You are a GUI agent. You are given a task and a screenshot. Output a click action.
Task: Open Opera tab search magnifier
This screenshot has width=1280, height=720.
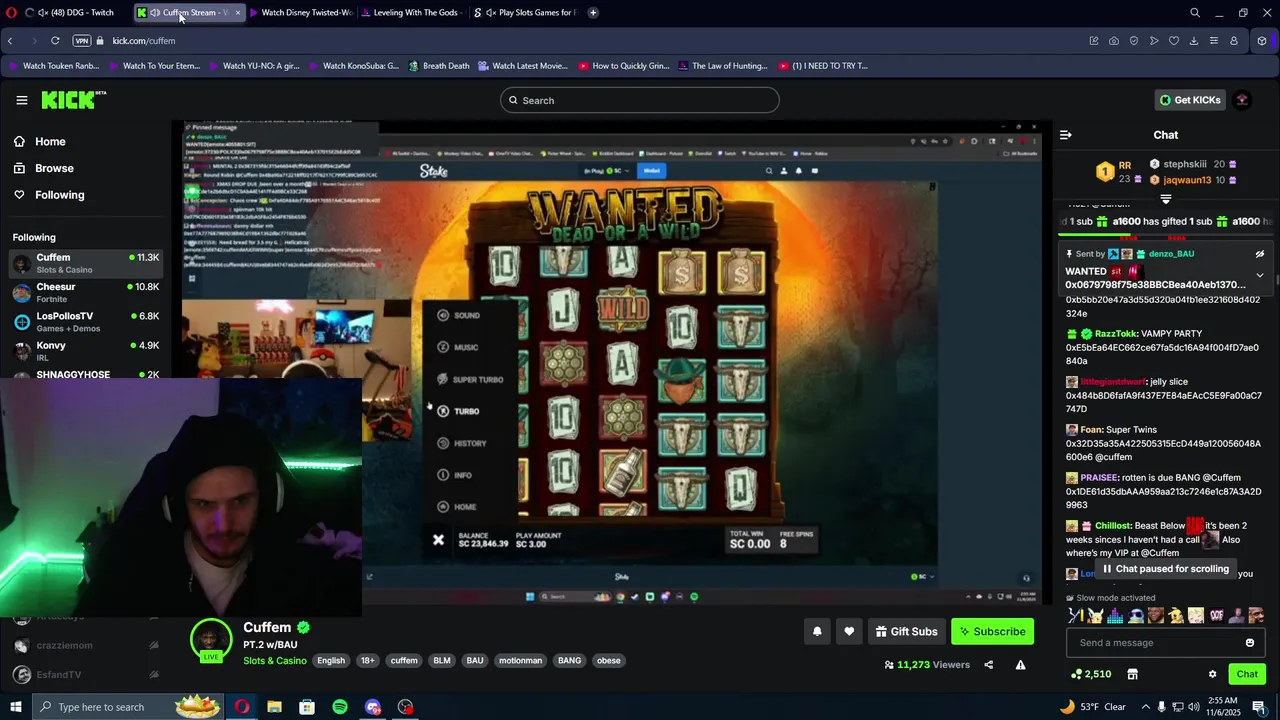tap(1195, 13)
